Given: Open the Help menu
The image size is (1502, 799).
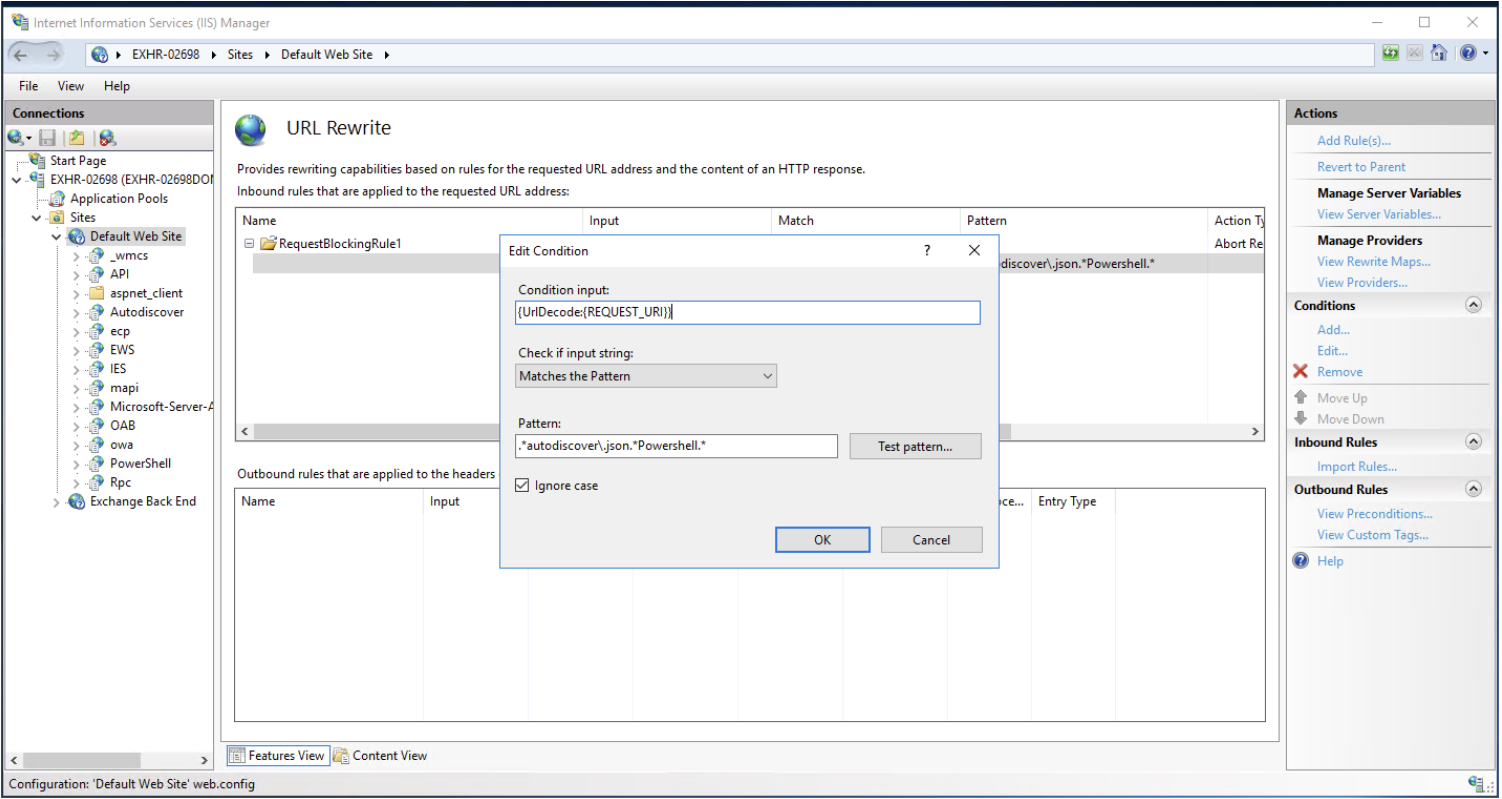Looking at the screenshot, I should 117,86.
